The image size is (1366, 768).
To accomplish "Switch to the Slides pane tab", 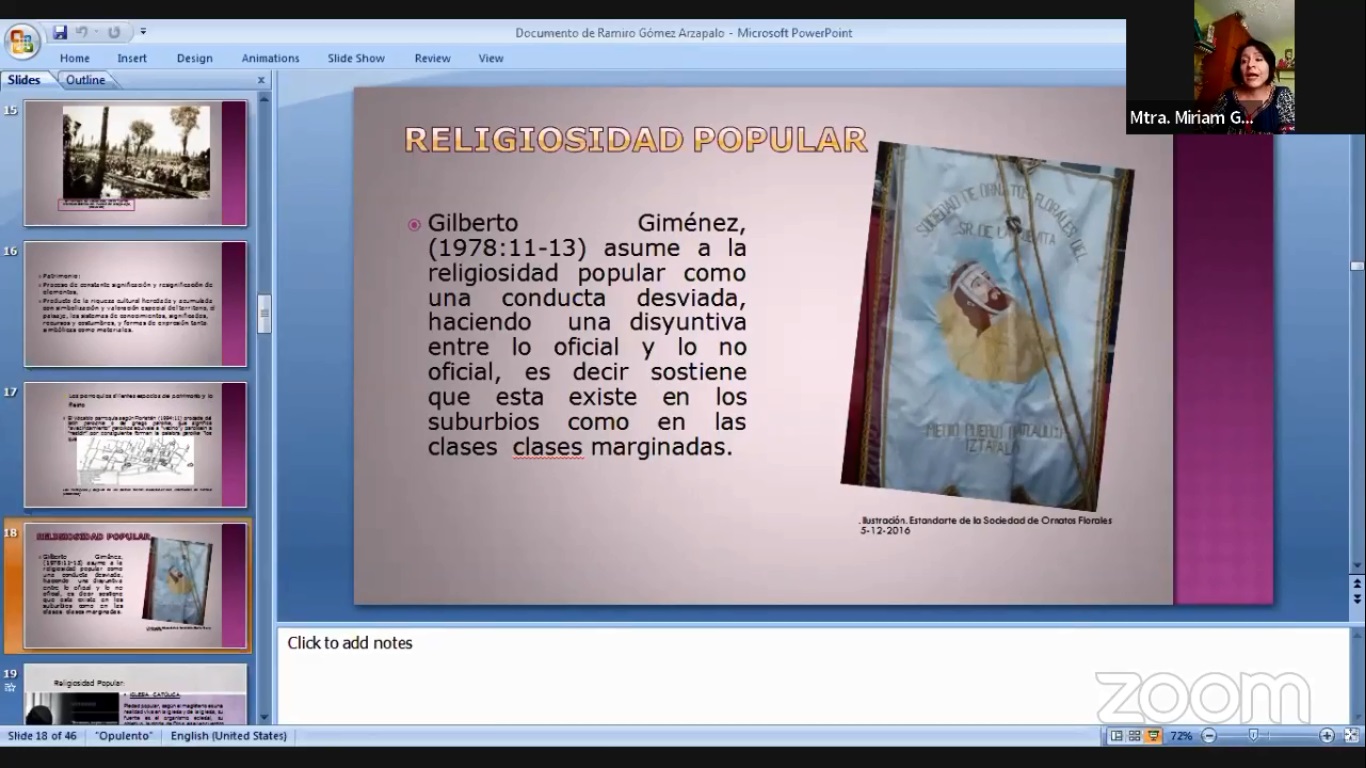I will (25, 80).
